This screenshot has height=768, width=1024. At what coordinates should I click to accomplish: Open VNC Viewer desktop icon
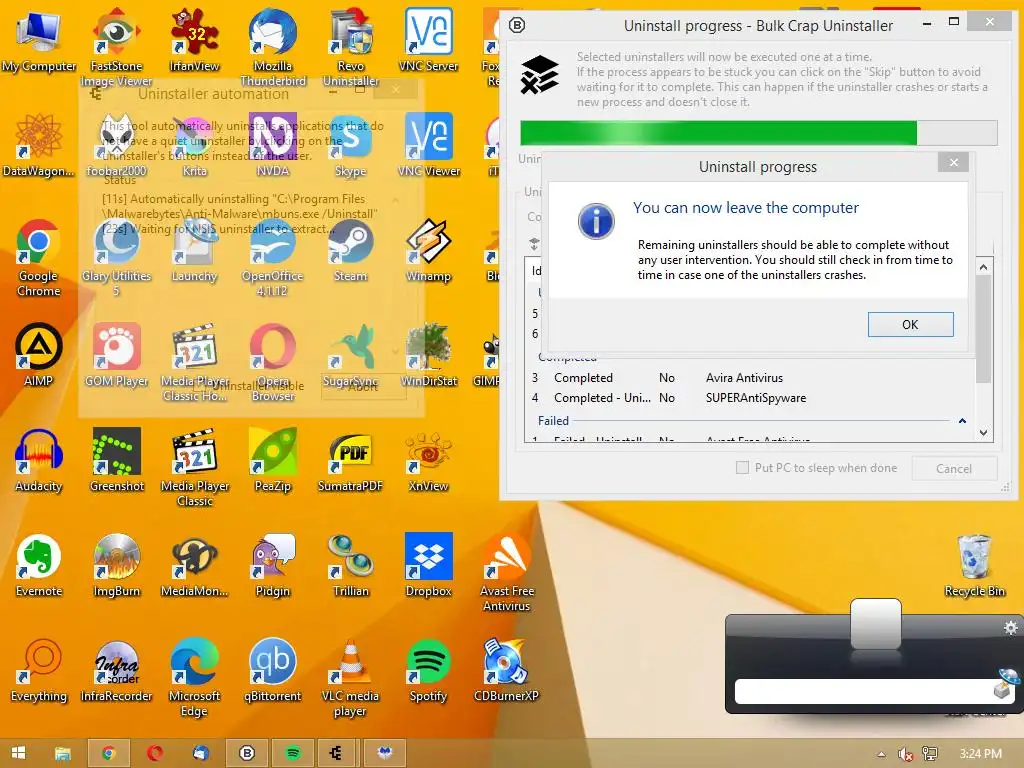click(x=428, y=145)
